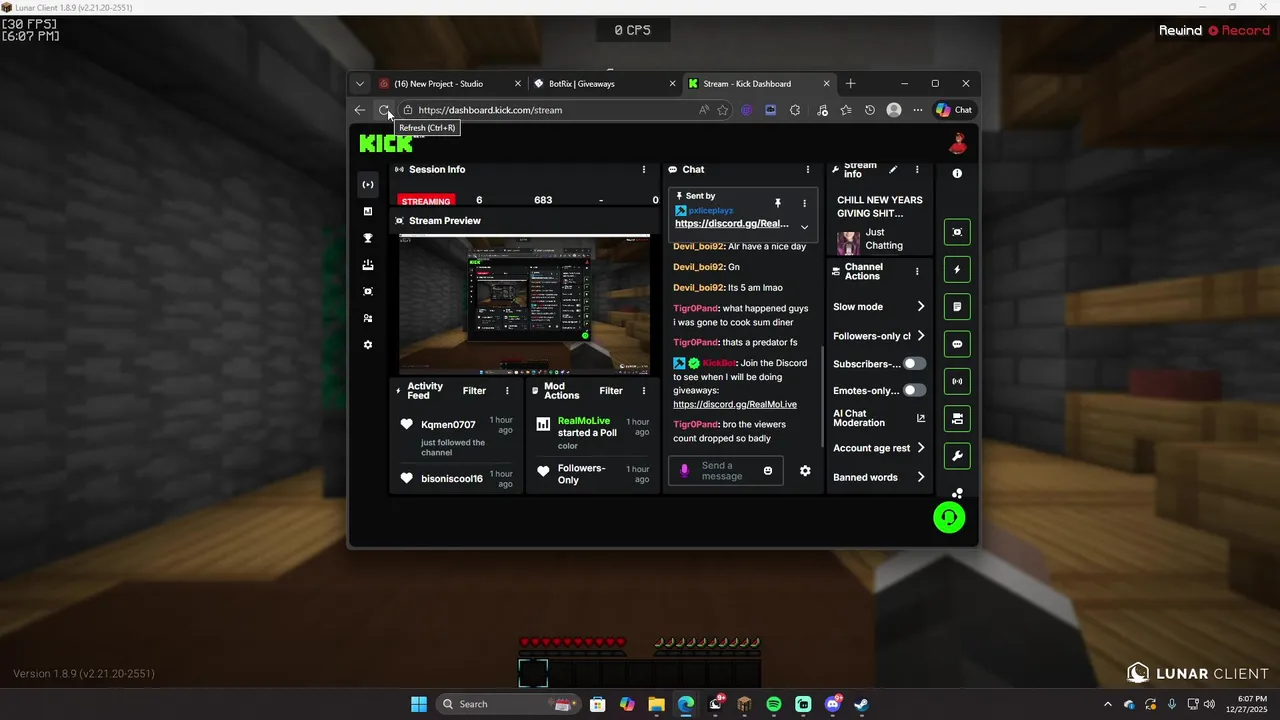Open browser profile account icon
This screenshot has width=1280, height=720.
894,110
